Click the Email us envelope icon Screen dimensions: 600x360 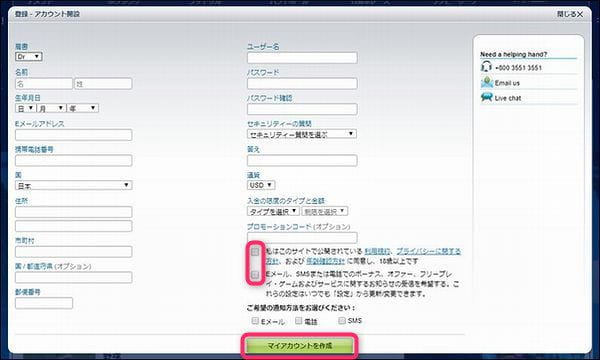(x=486, y=82)
